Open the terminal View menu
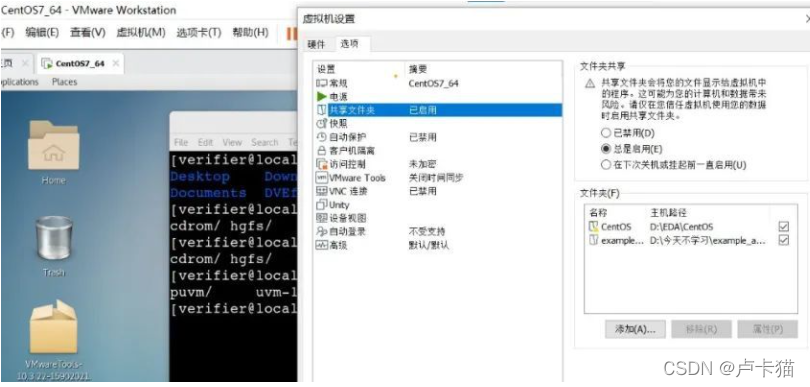Screen dimensions: 810x387 [232, 142]
